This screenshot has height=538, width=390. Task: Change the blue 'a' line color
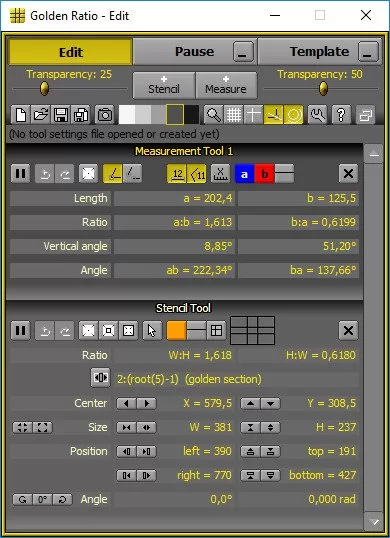click(x=244, y=174)
